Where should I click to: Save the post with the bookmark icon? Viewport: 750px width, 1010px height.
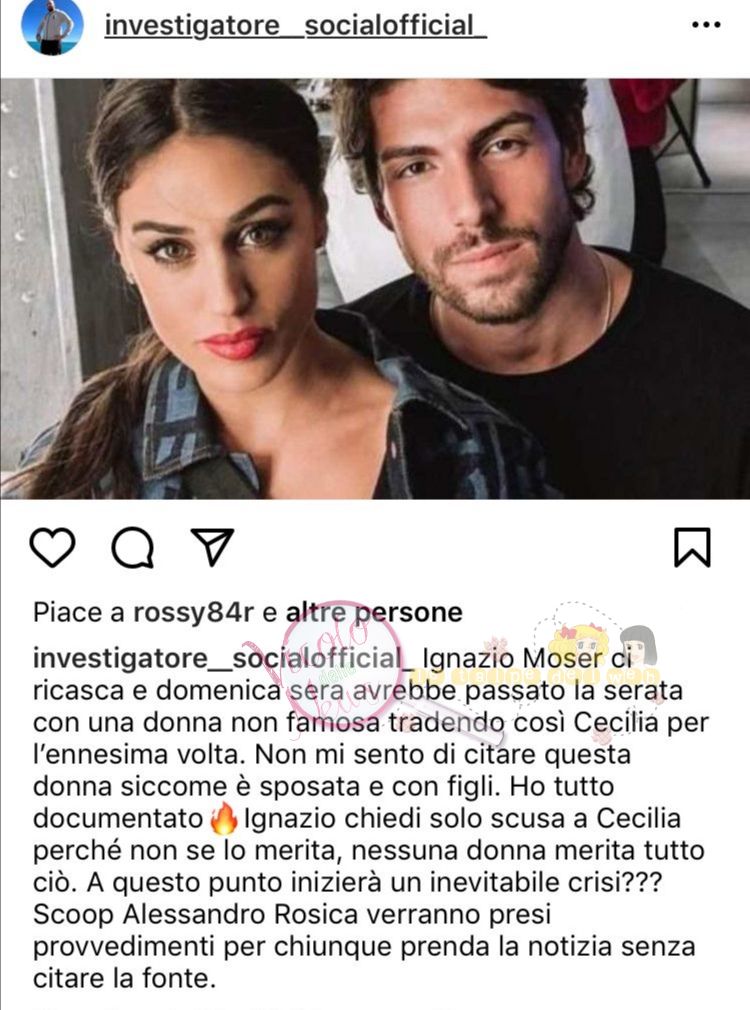(x=692, y=548)
